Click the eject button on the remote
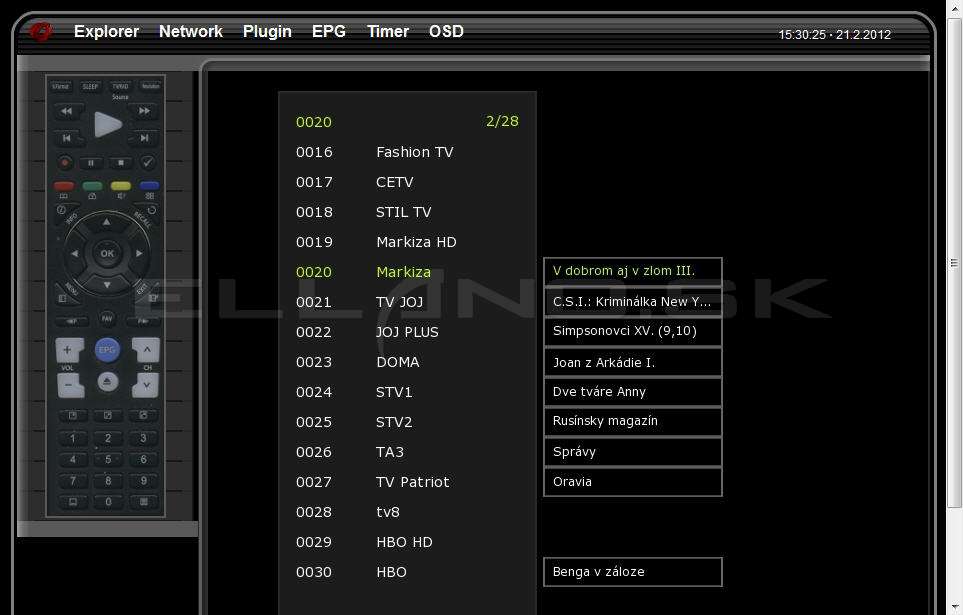 click(107, 382)
